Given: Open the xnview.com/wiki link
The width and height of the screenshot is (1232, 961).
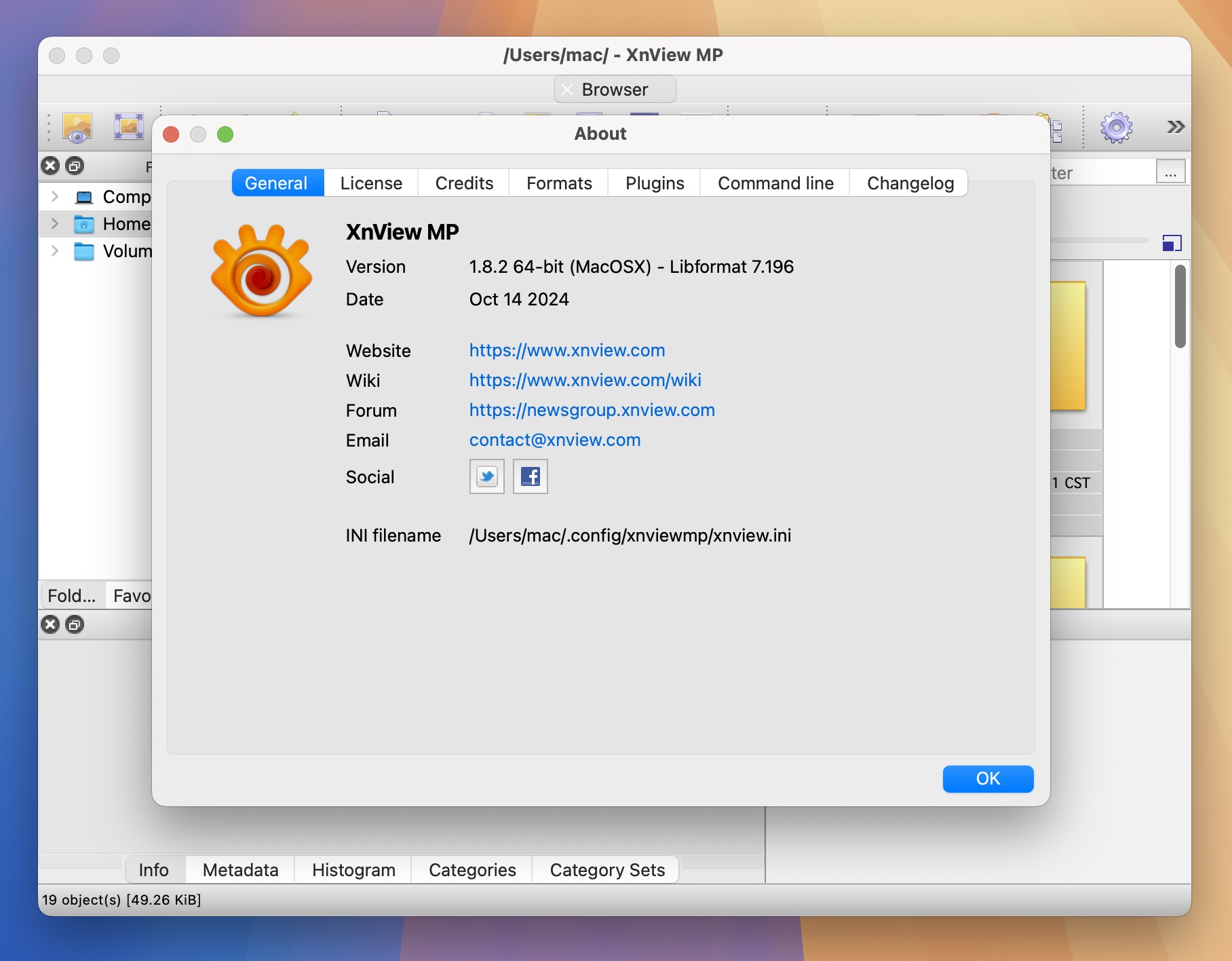Looking at the screenshot, I should (x=585, y=380).
